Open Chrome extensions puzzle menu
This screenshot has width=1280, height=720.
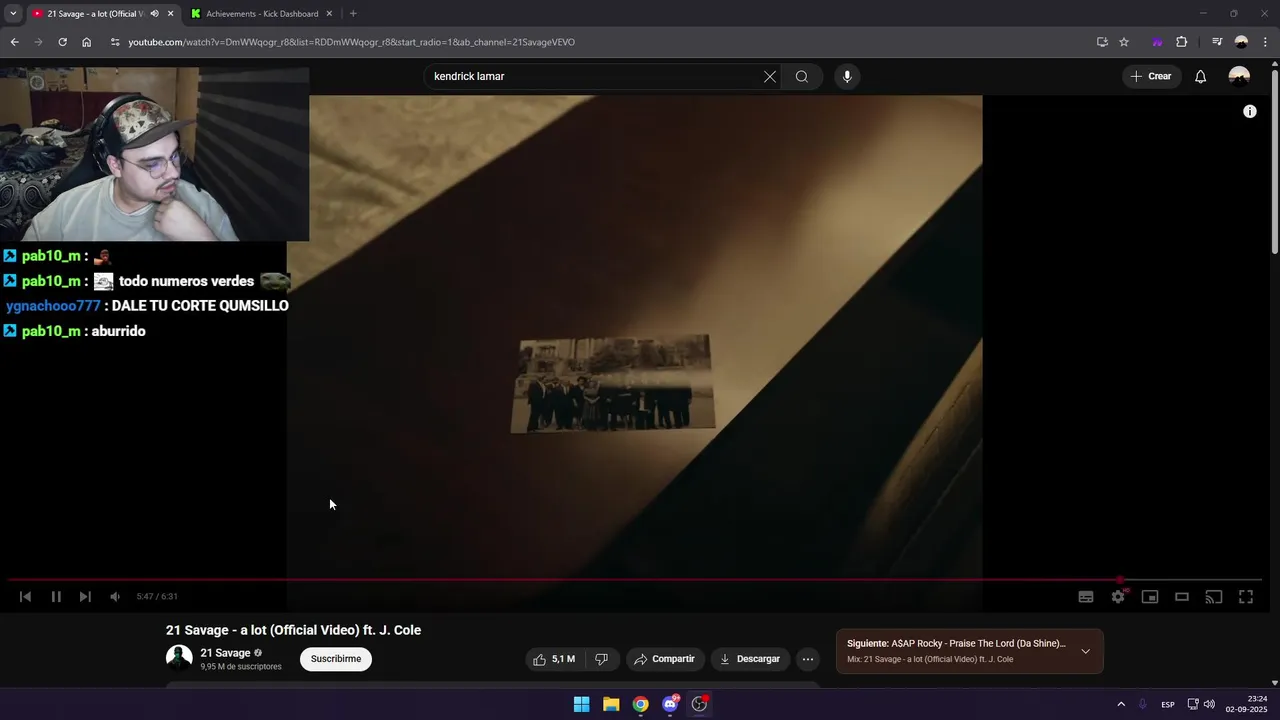1181,42
